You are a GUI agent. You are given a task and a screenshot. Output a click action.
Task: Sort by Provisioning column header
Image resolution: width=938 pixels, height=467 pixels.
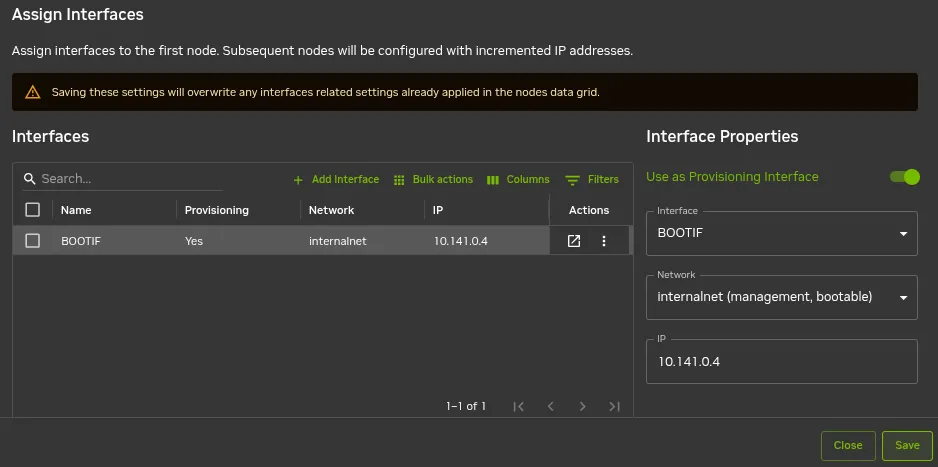[217, 210]
